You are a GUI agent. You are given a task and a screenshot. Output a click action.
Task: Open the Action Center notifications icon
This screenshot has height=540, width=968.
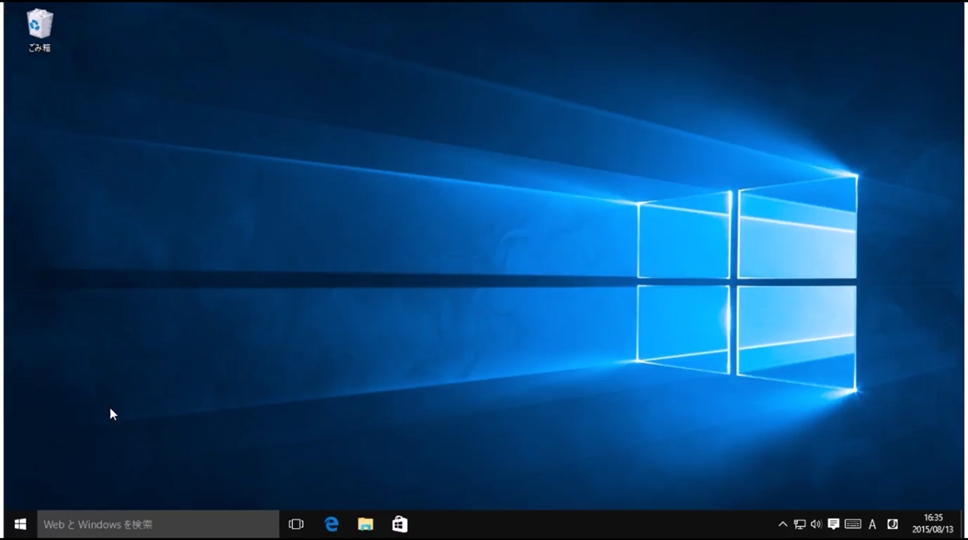pos(833,524)
